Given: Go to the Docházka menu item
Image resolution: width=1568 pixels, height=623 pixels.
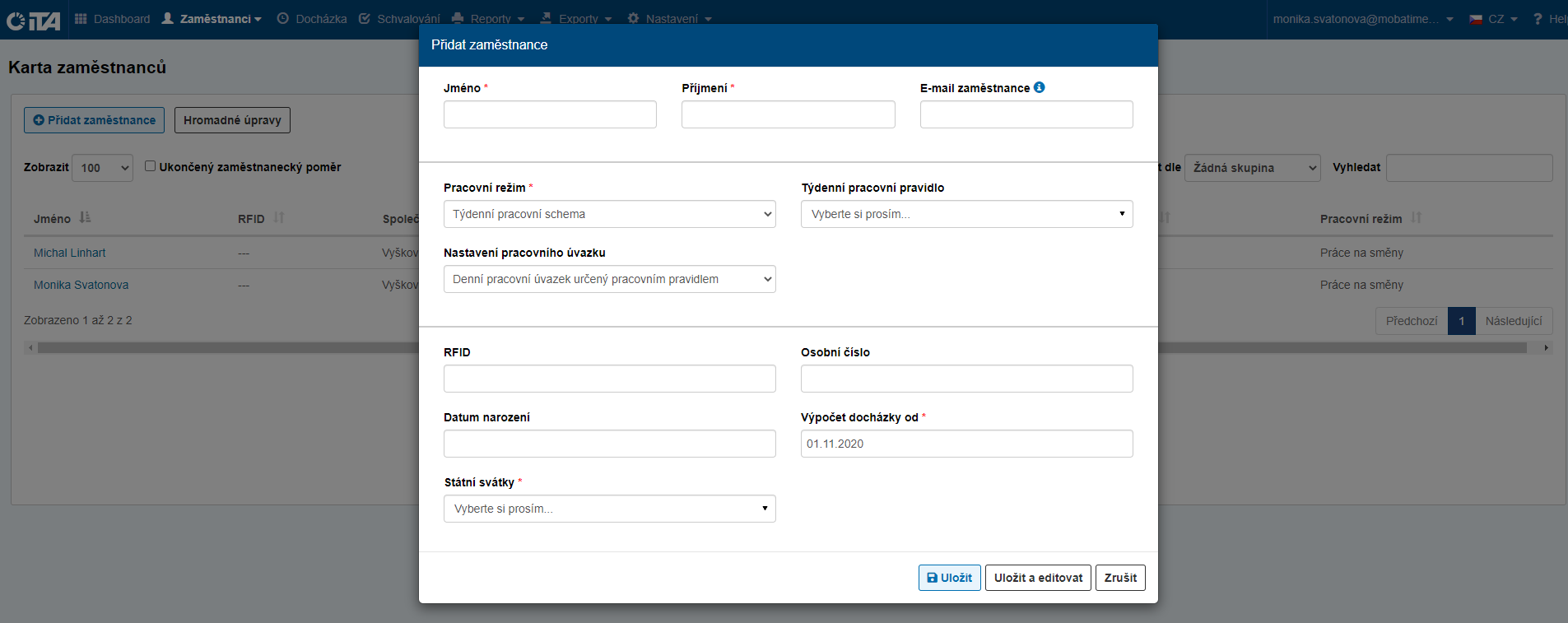Looking at the screenshot, I should tap(312, 19).
